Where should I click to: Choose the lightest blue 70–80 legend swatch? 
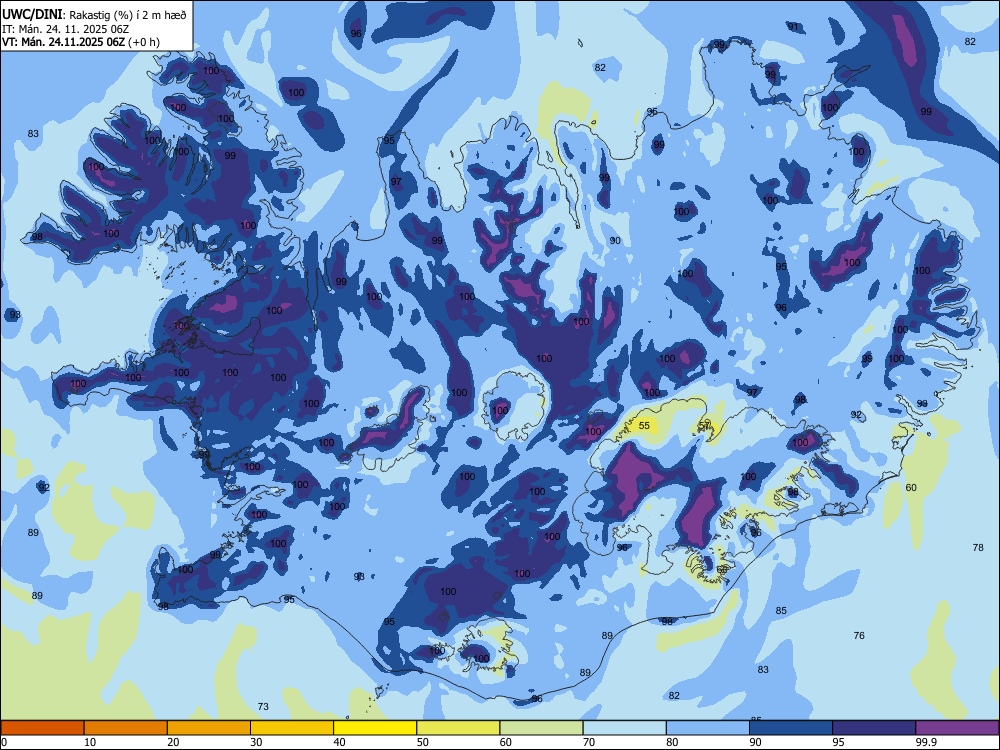point(624,728)
